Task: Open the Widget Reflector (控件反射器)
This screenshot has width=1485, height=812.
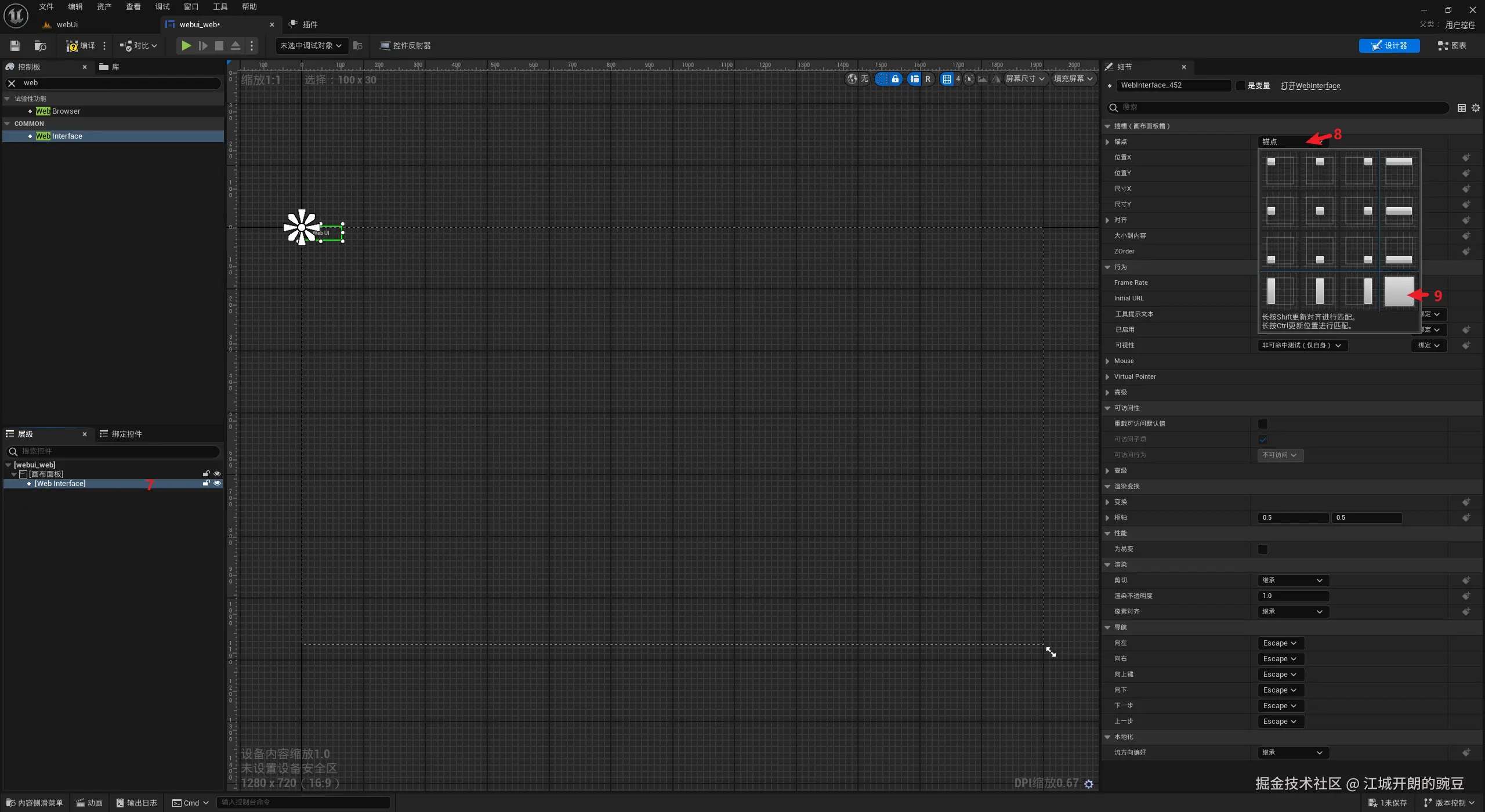Action: [x=405, y=46]
